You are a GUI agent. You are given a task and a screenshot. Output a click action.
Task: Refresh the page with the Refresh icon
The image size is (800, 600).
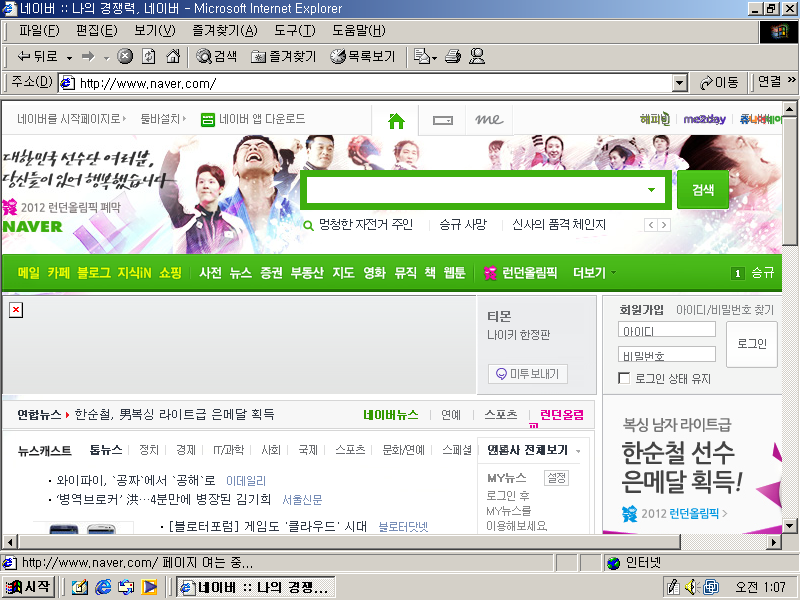pyautogui.click(x=148, y=56)
